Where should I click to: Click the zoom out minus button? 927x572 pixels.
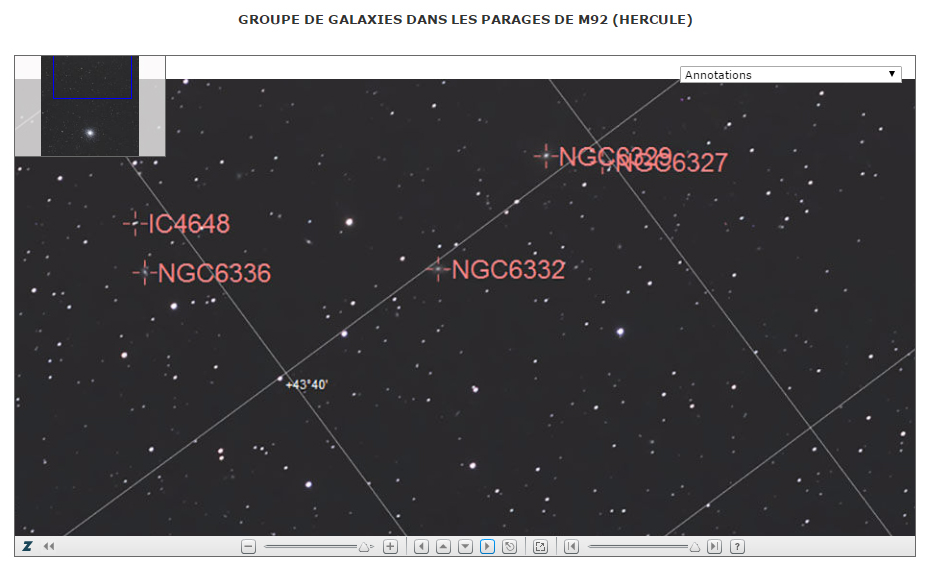[x=249, y=547]
